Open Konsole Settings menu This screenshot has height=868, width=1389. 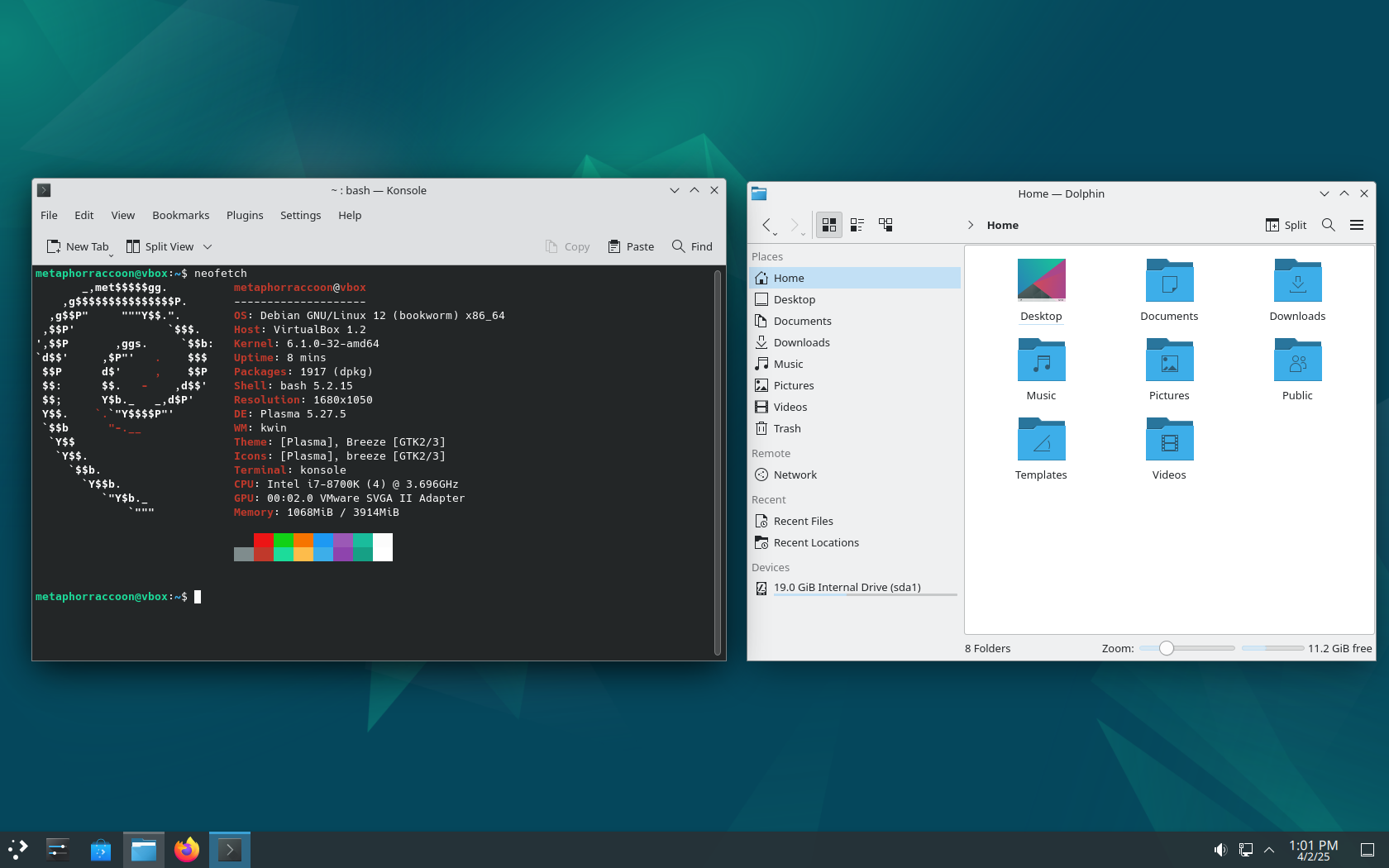click(300, 215)
